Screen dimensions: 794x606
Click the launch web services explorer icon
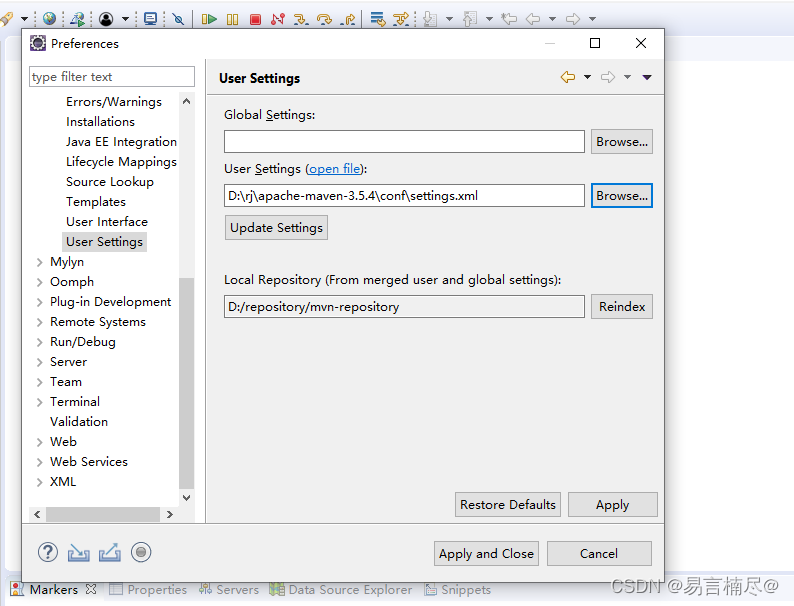pos(77,19)
